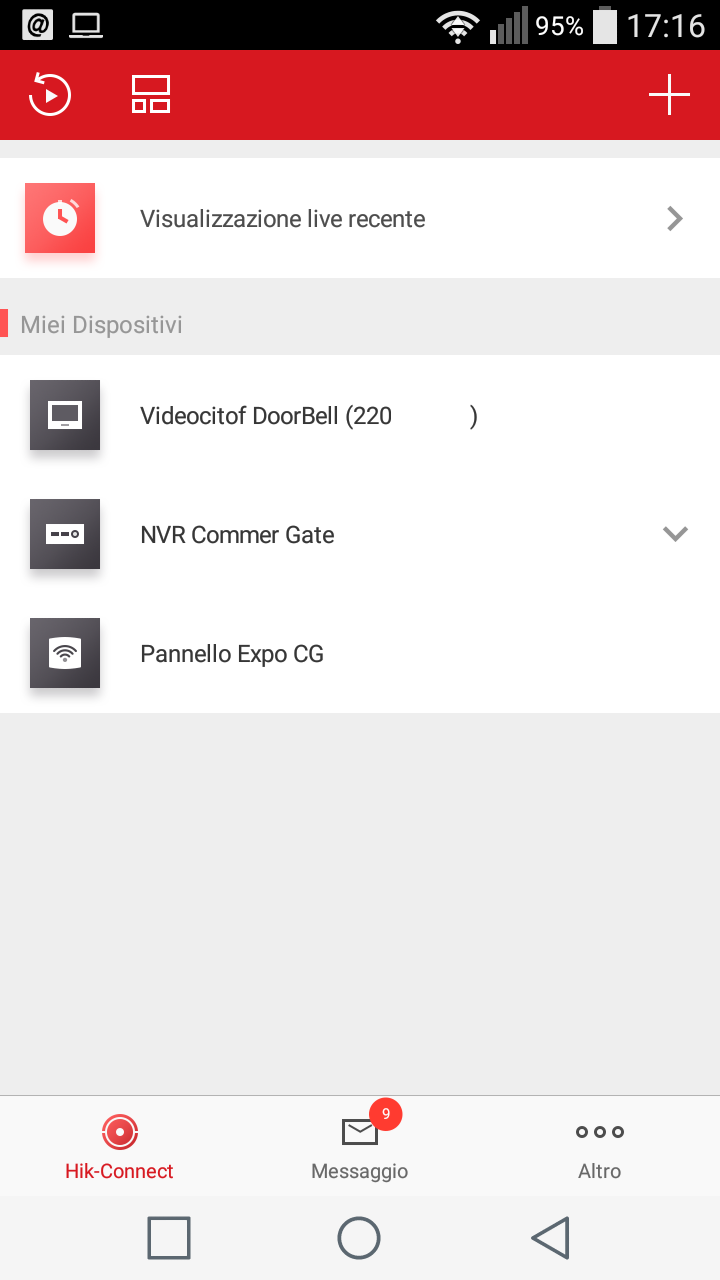Open playback history icon in header
The image size is (720, 1280).
click(x=50, y=95)
